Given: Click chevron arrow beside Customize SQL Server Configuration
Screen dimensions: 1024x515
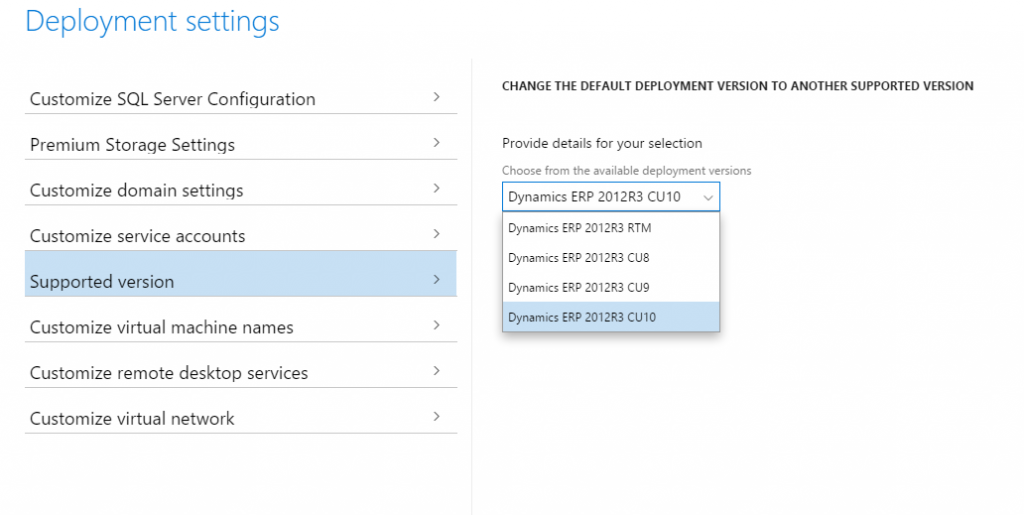Looking at the screenshot, I should pyautogui.click(x=437, y=97).
